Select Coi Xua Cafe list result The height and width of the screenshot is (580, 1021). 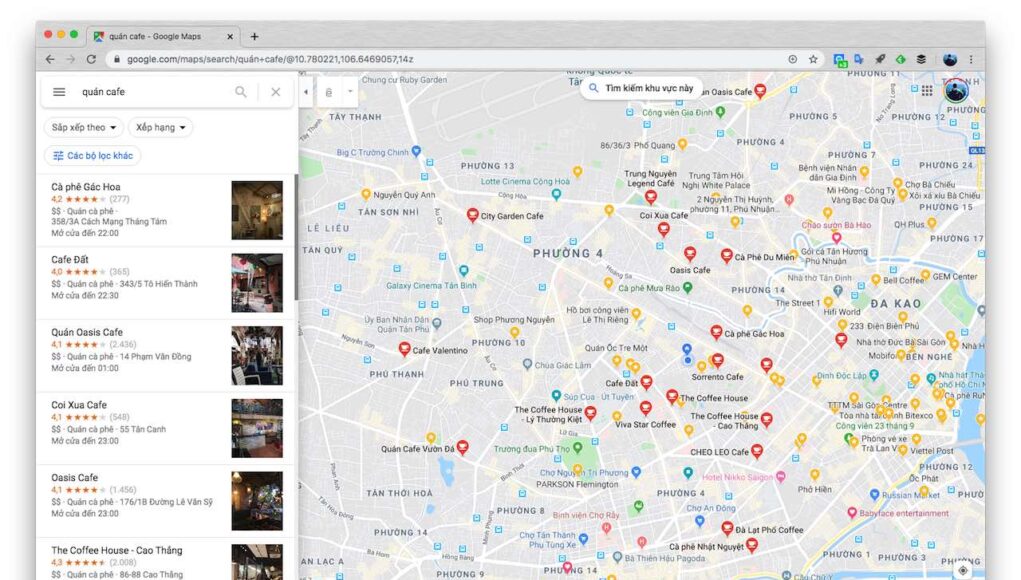point(166,428)
